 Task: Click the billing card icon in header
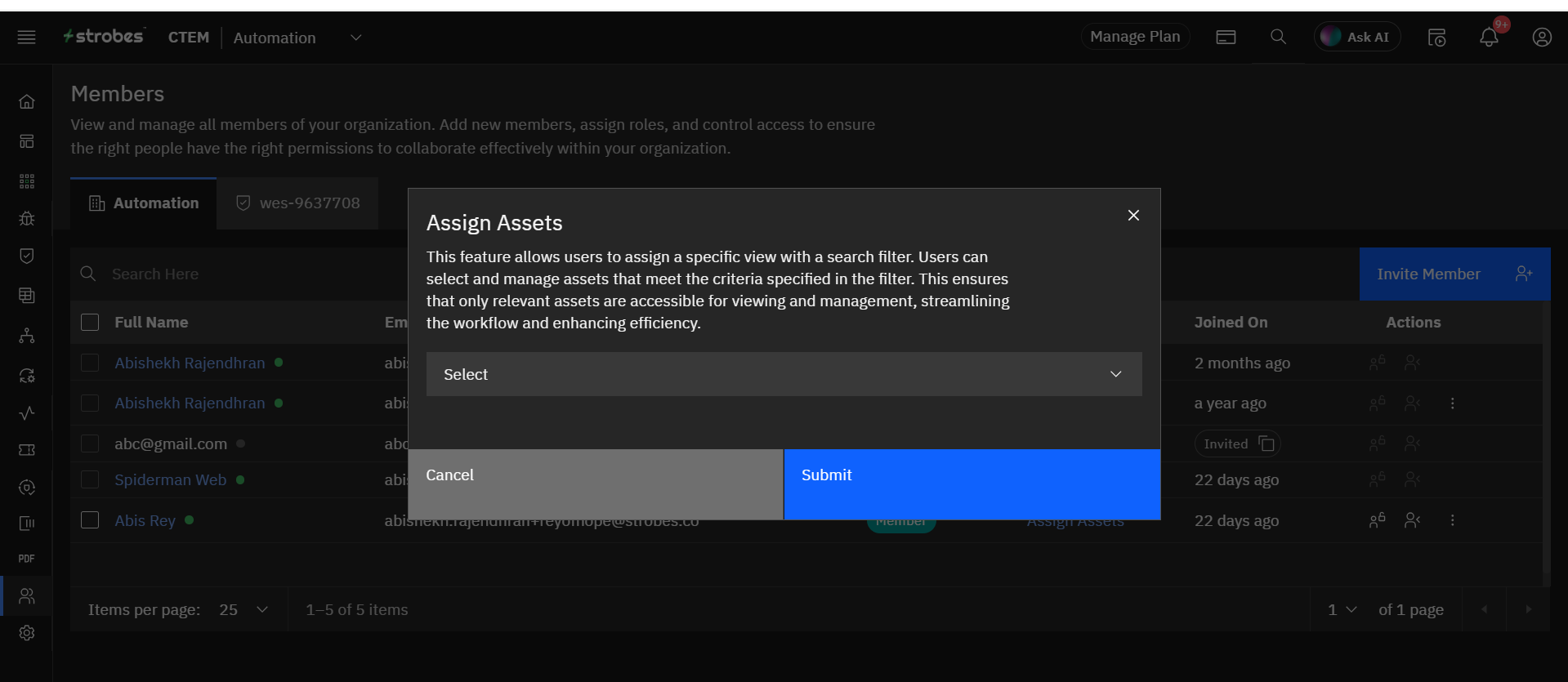1226,38
